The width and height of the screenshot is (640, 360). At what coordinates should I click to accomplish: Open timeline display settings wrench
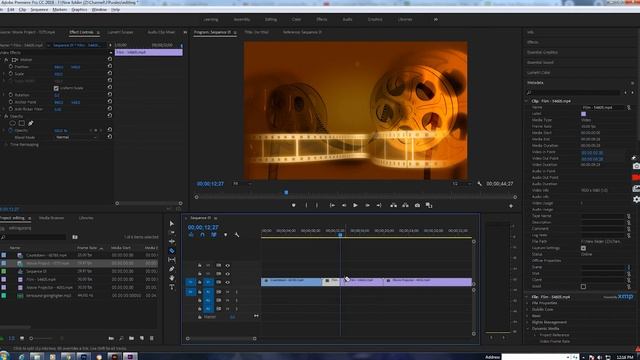tap(237, 235)
